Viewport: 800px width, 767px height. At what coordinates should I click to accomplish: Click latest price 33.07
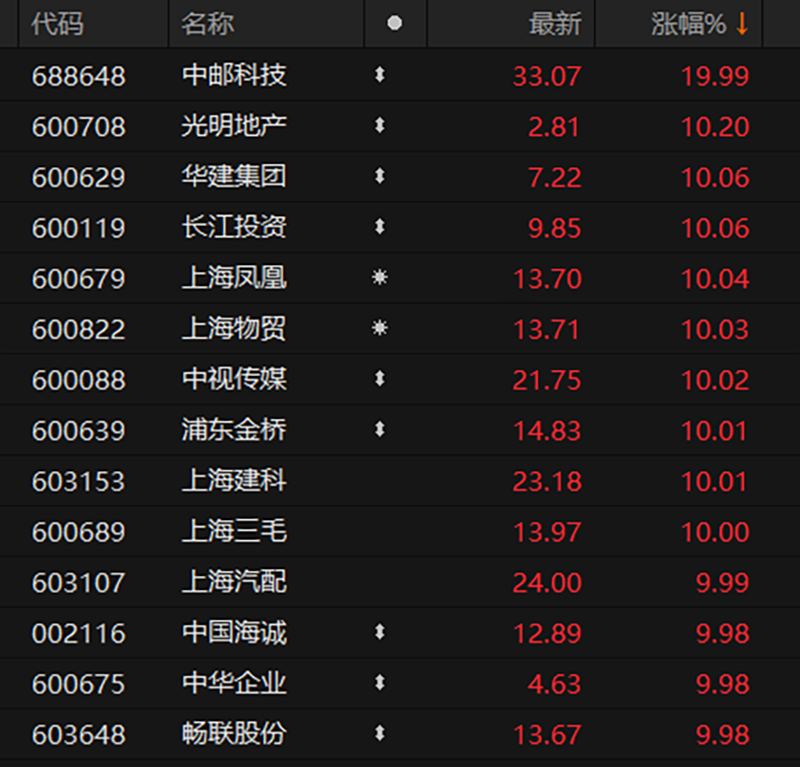(x=547, y=76)
